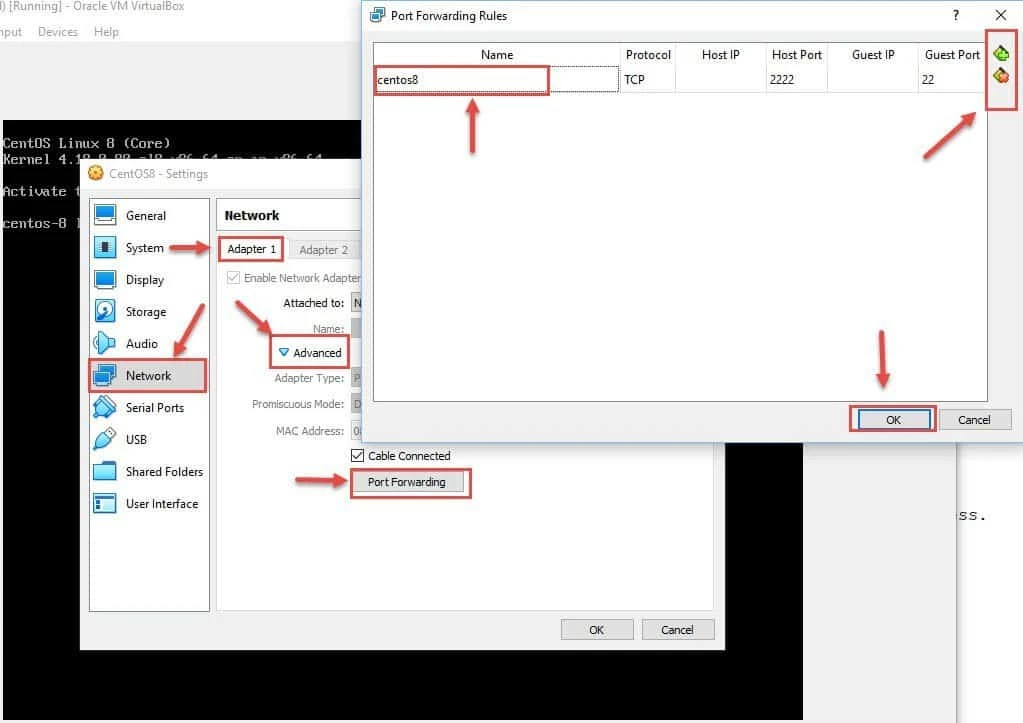The height and width of the screenshot is (723, 1023).
Task: Edit the centos8 rule name field
Action: click(x=460, y=79)
